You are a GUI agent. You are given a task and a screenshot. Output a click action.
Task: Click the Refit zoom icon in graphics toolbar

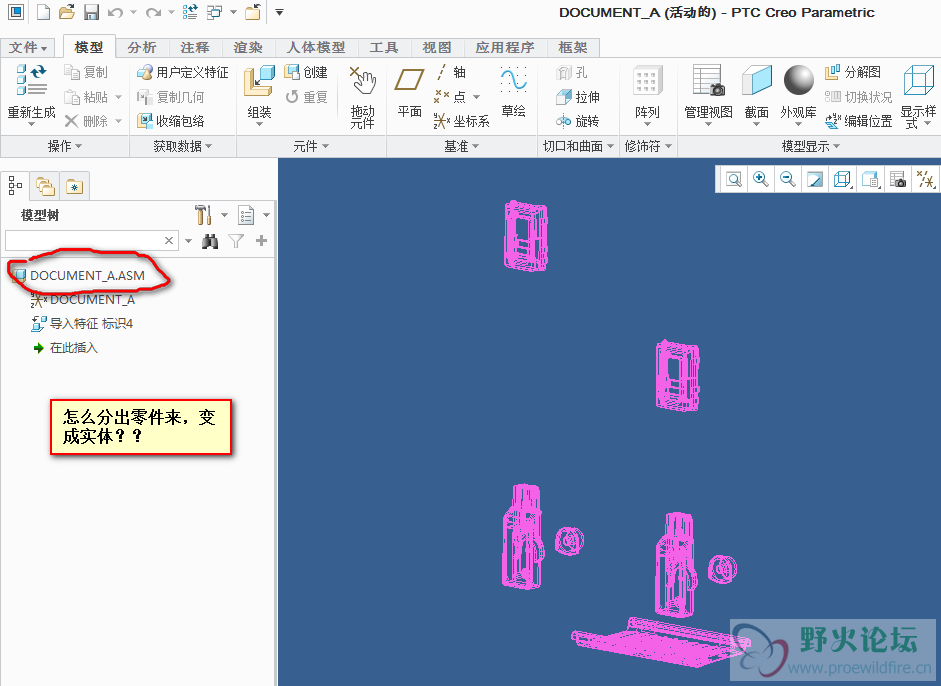tap(733, 179)
